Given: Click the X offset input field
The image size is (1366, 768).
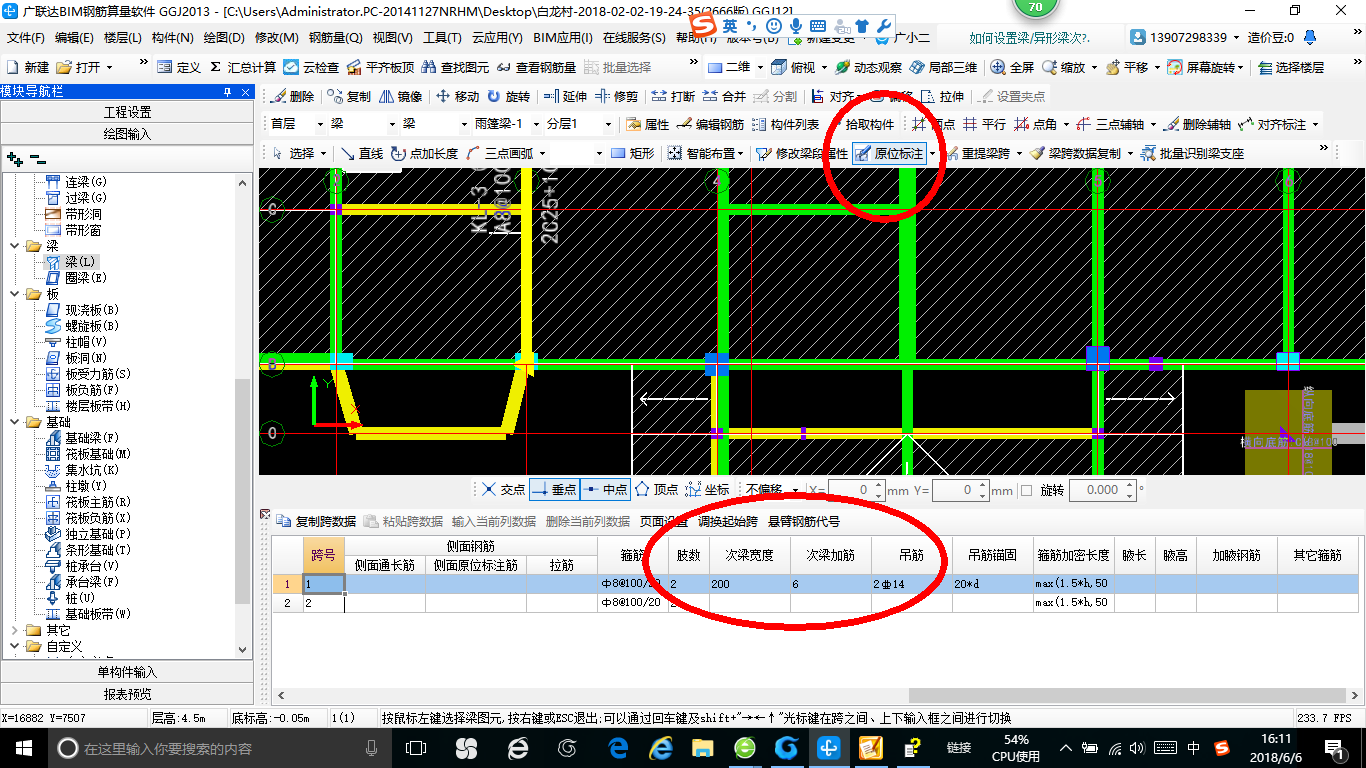Looking at the screenshot, I should pos(858,491).
